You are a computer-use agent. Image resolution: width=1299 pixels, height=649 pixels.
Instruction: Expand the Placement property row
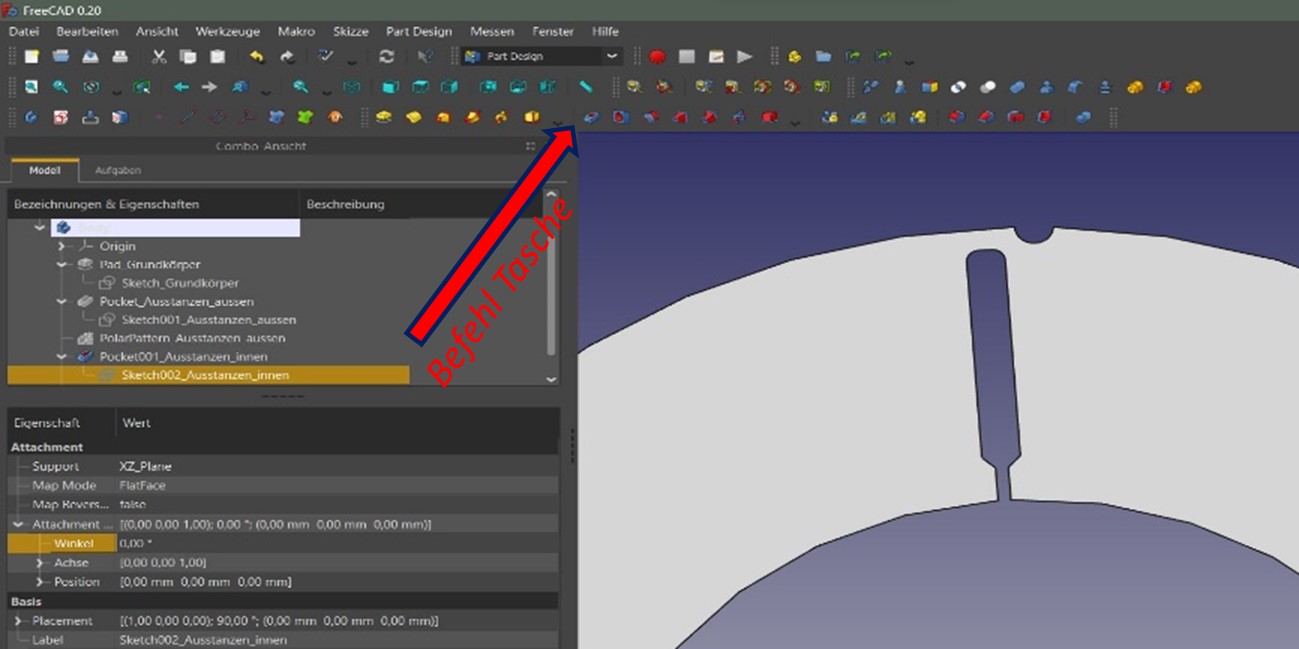pos(18,621)
